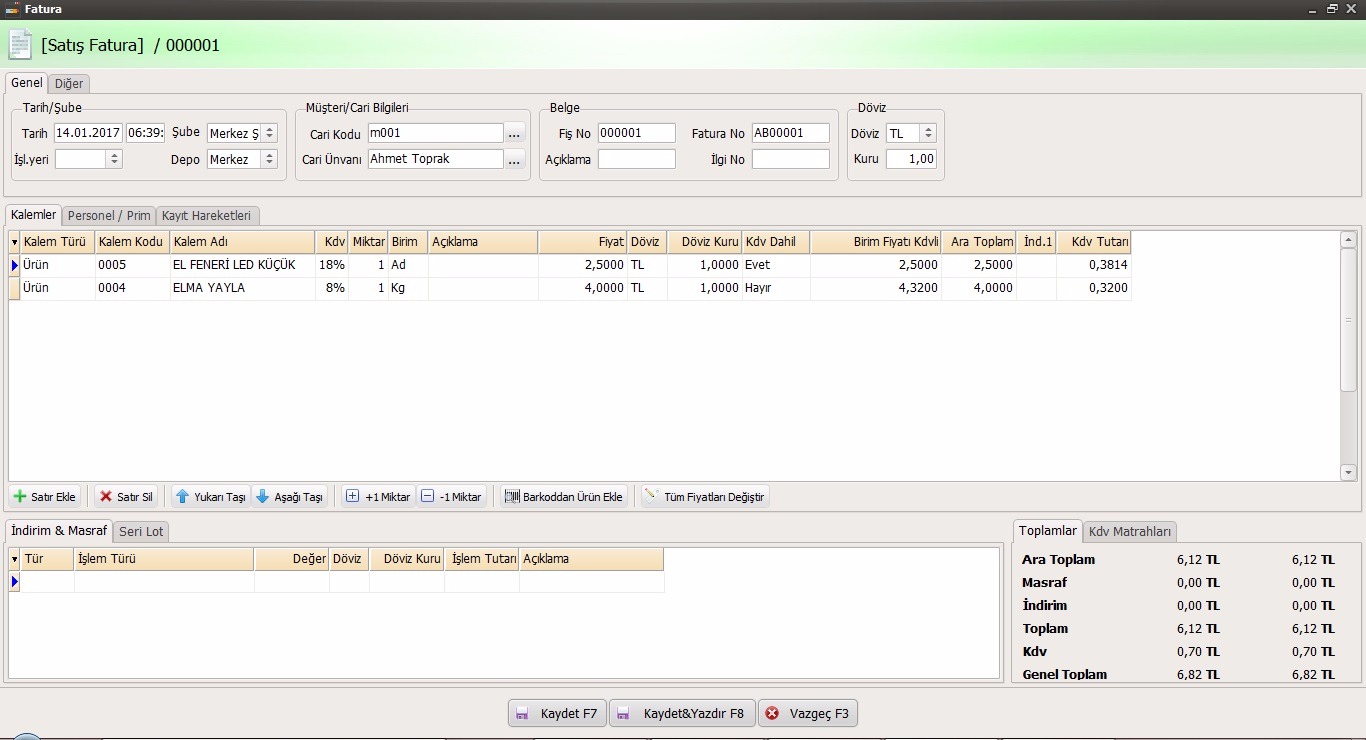Open the Kdv Matrahları tab

pyautogui.click(x=1131, y=532)
